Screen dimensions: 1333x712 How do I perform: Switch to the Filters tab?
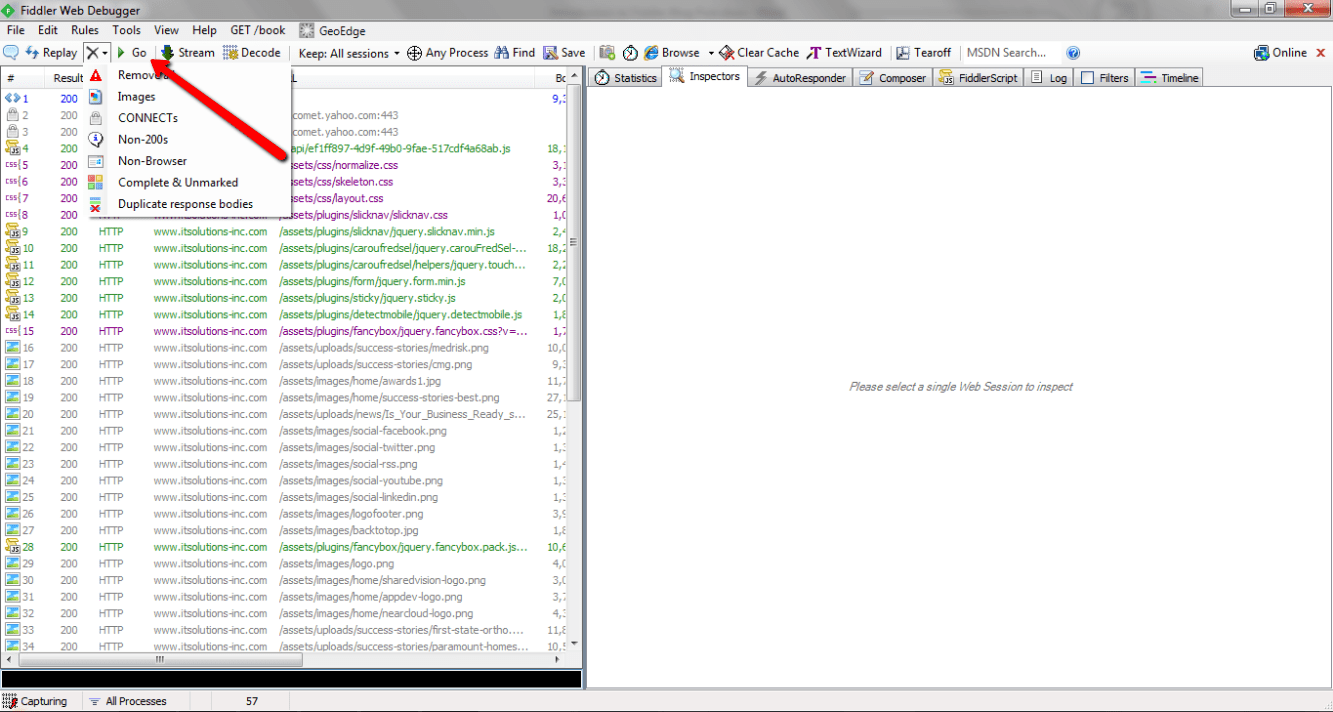pos(1104,78)
